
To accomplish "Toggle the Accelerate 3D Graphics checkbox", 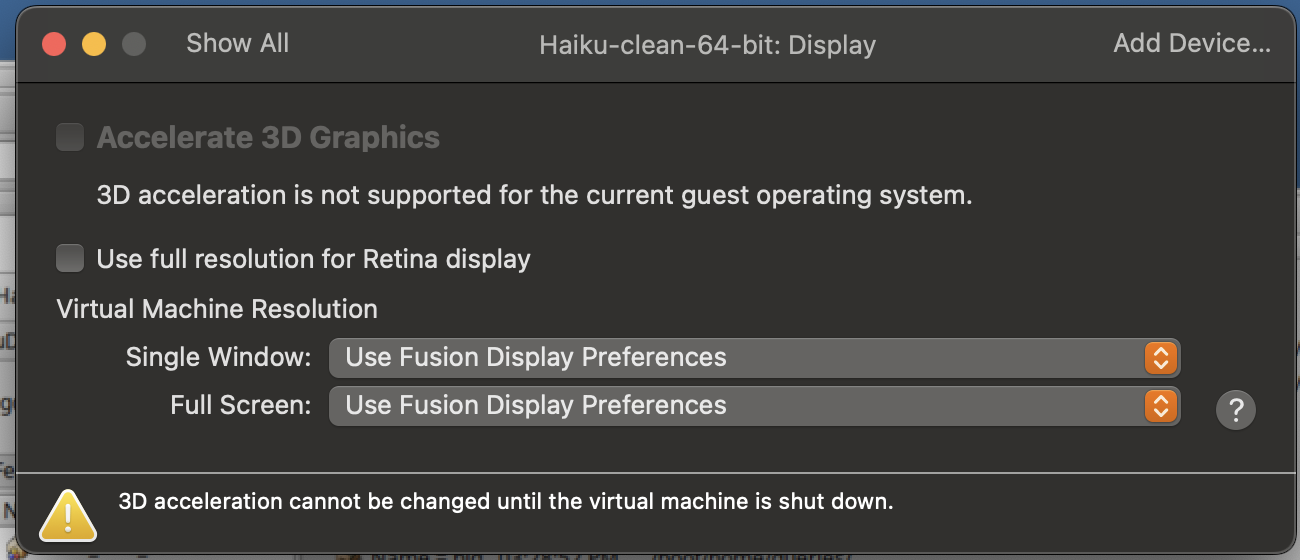I will tap(70, 137).
